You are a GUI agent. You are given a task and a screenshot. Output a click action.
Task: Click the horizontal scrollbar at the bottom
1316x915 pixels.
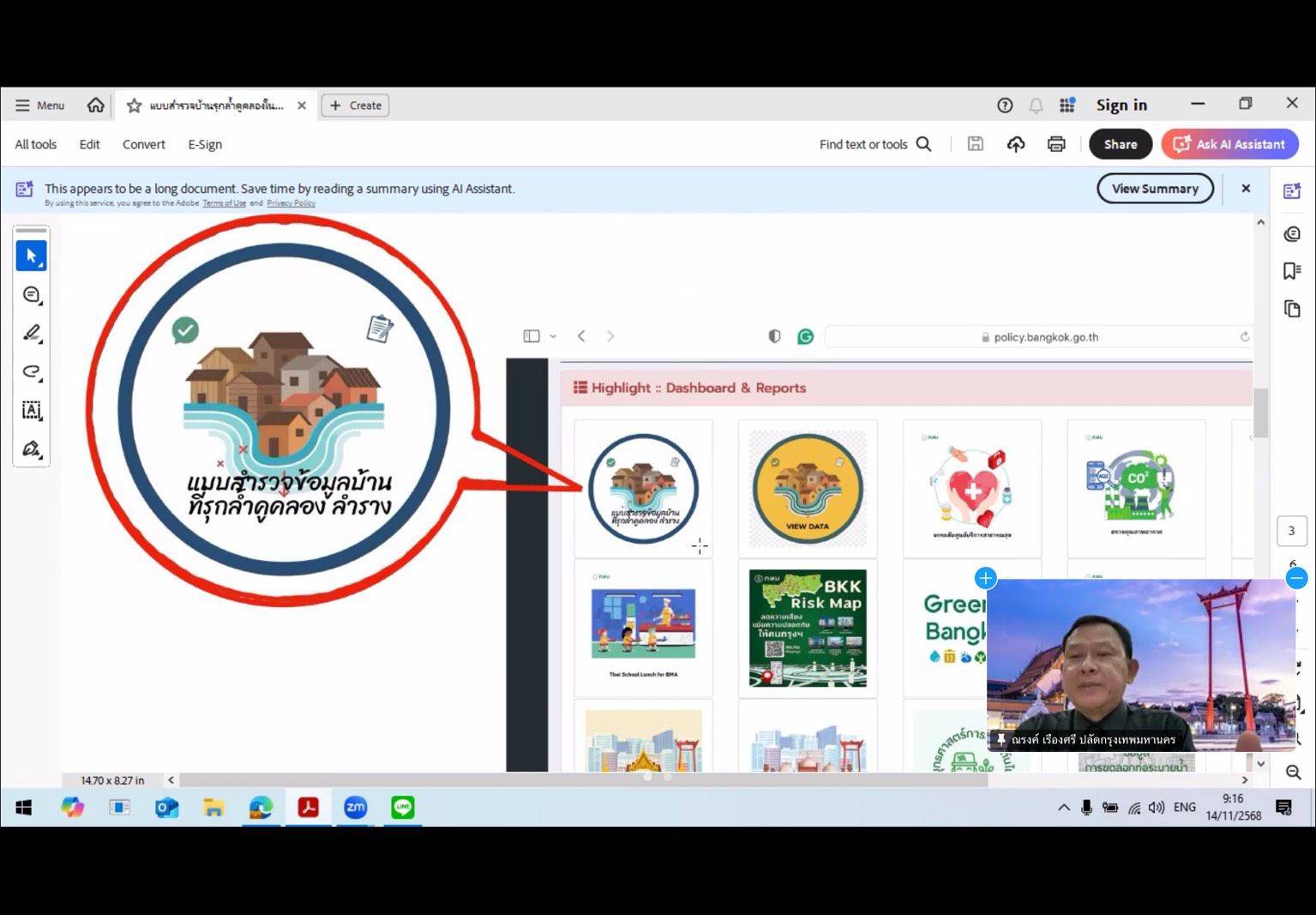[x=583, y=780]
